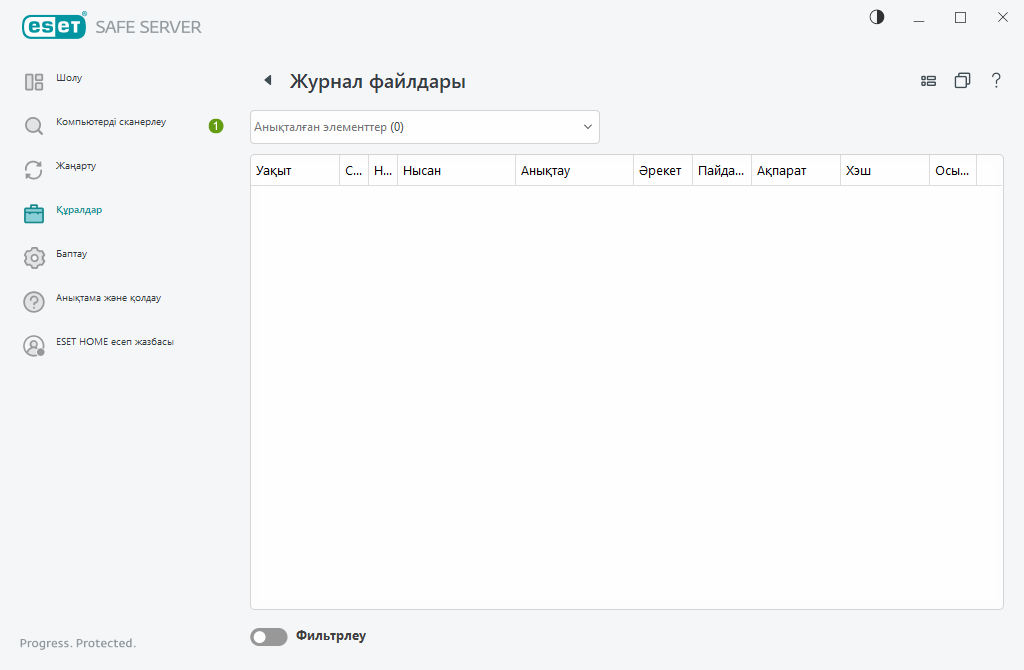Toggle the dark mode contrast switch
Screen dimensions: 1024x670
pyautogui.click(x=876, y=17)
